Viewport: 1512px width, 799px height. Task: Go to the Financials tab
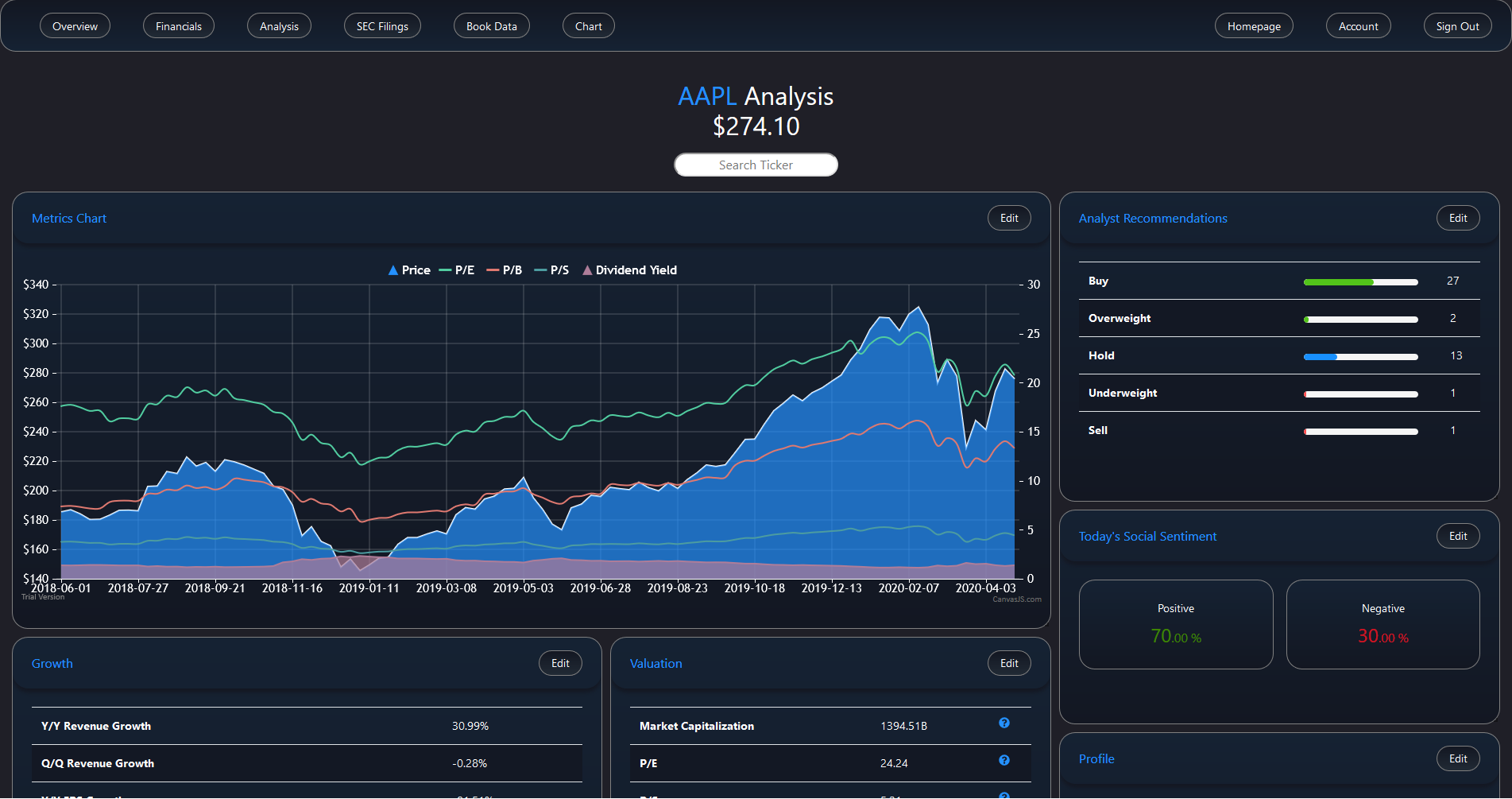click(x=179, y=26)
